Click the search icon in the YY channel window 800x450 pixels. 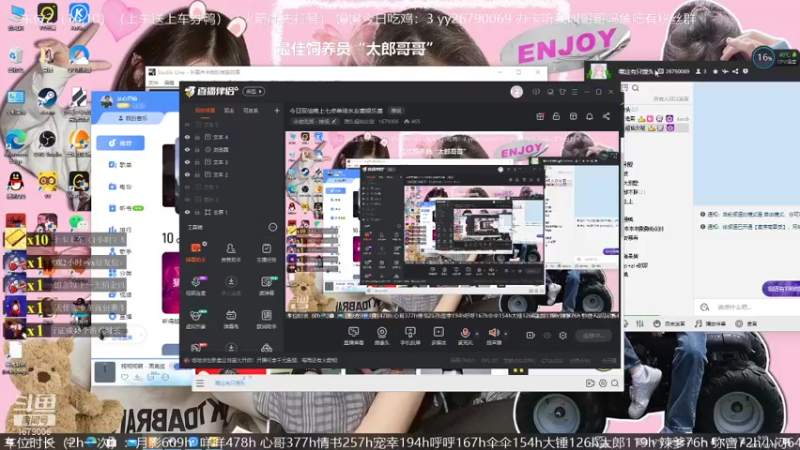[636, 88]
